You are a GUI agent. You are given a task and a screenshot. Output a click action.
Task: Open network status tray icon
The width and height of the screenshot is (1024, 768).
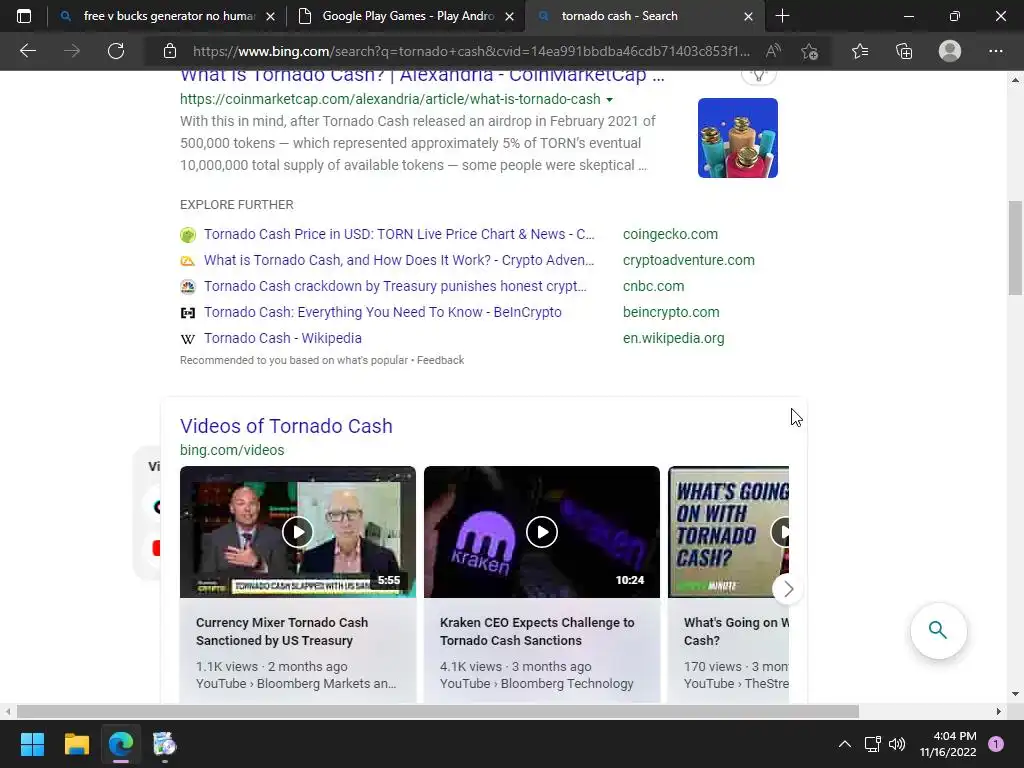tap(872, 744)
